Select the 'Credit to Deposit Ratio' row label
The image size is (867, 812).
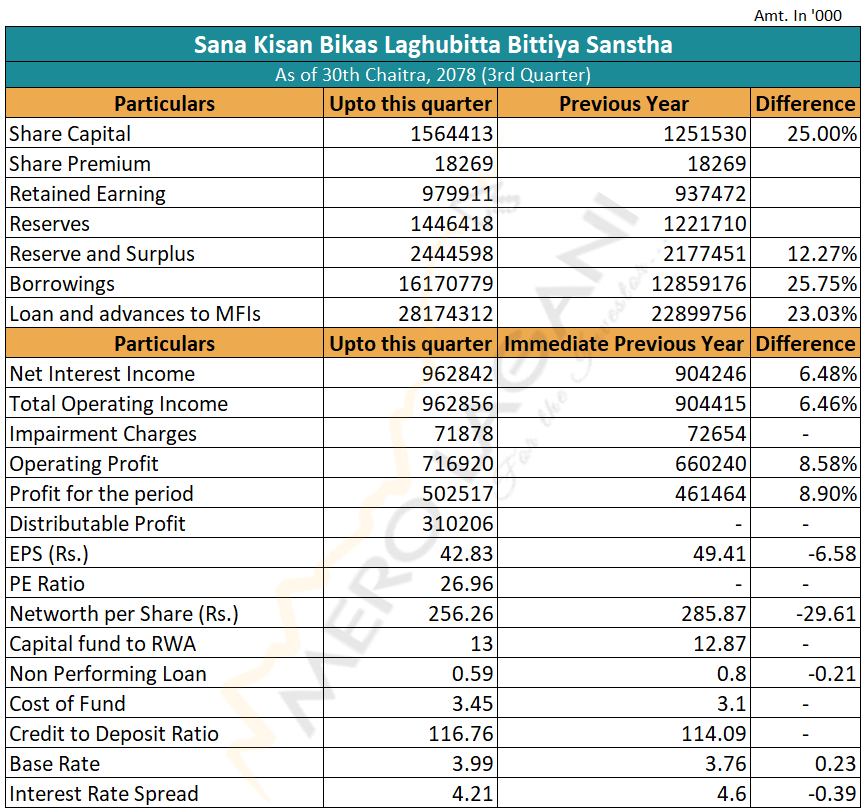pos(114,734)
